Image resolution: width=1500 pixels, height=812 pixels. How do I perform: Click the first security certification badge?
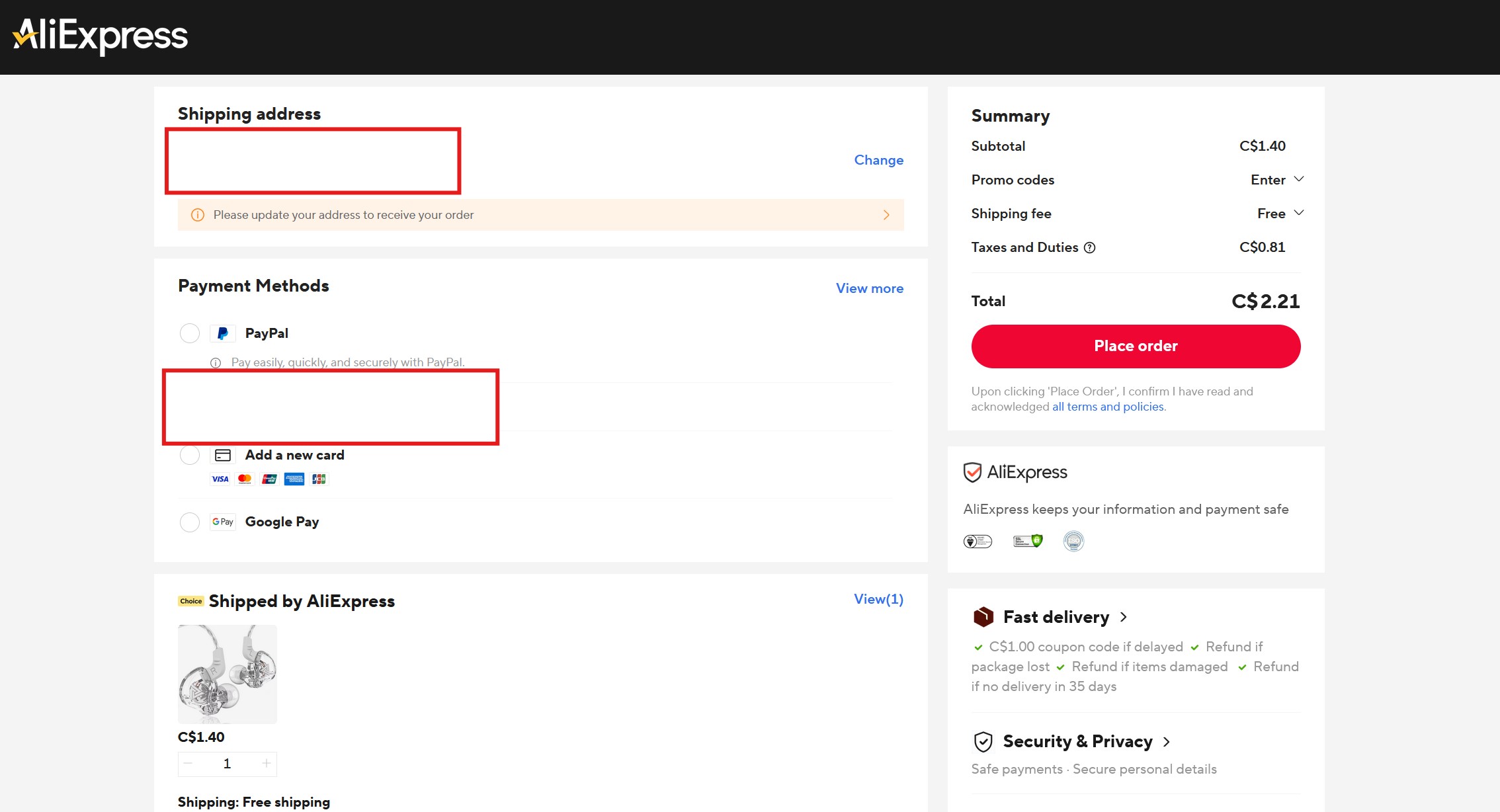(x=978, y=542)
